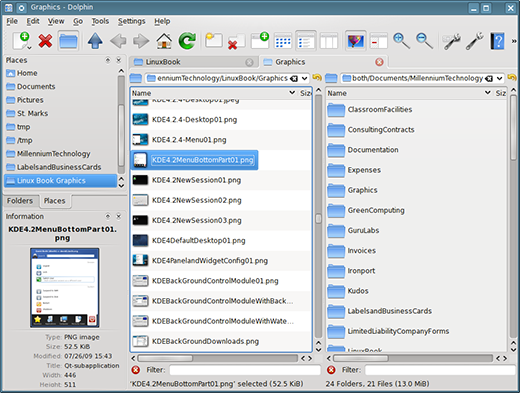Screen dimensions: 520x393
Task: Click the right pane Filter input field
Action: tap(440, 370)
